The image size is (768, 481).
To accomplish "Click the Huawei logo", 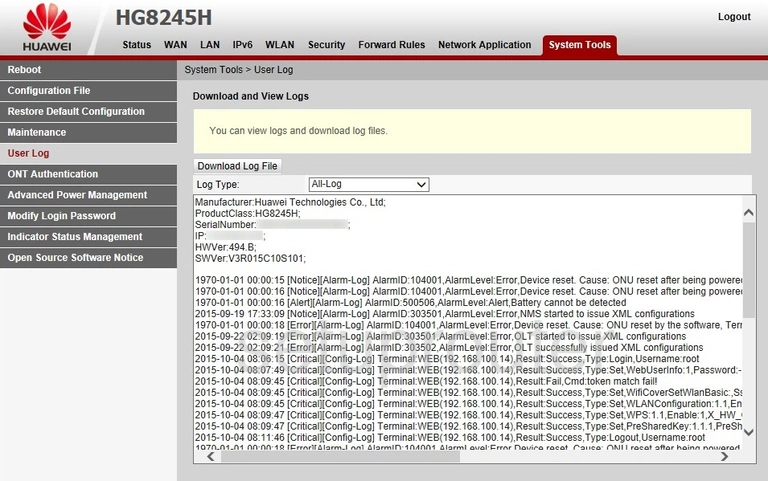I will click(x=47, y=27).
